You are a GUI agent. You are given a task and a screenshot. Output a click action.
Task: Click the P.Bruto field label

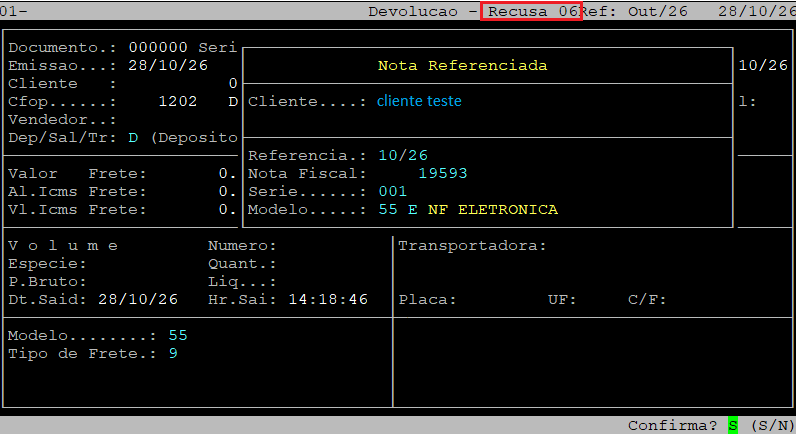[47, 282]
